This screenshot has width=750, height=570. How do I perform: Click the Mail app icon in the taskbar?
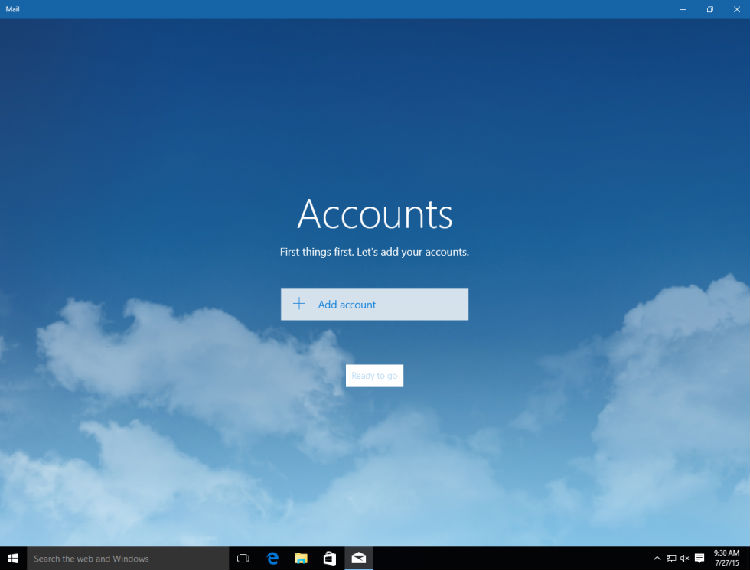point(358,558)
